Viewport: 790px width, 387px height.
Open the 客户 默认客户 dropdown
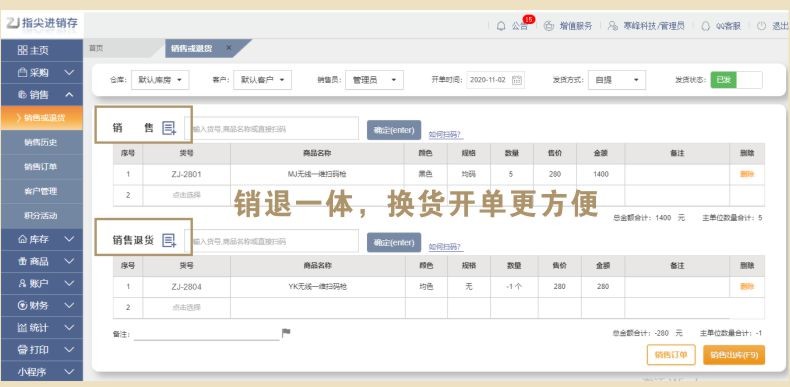(262, 80)
